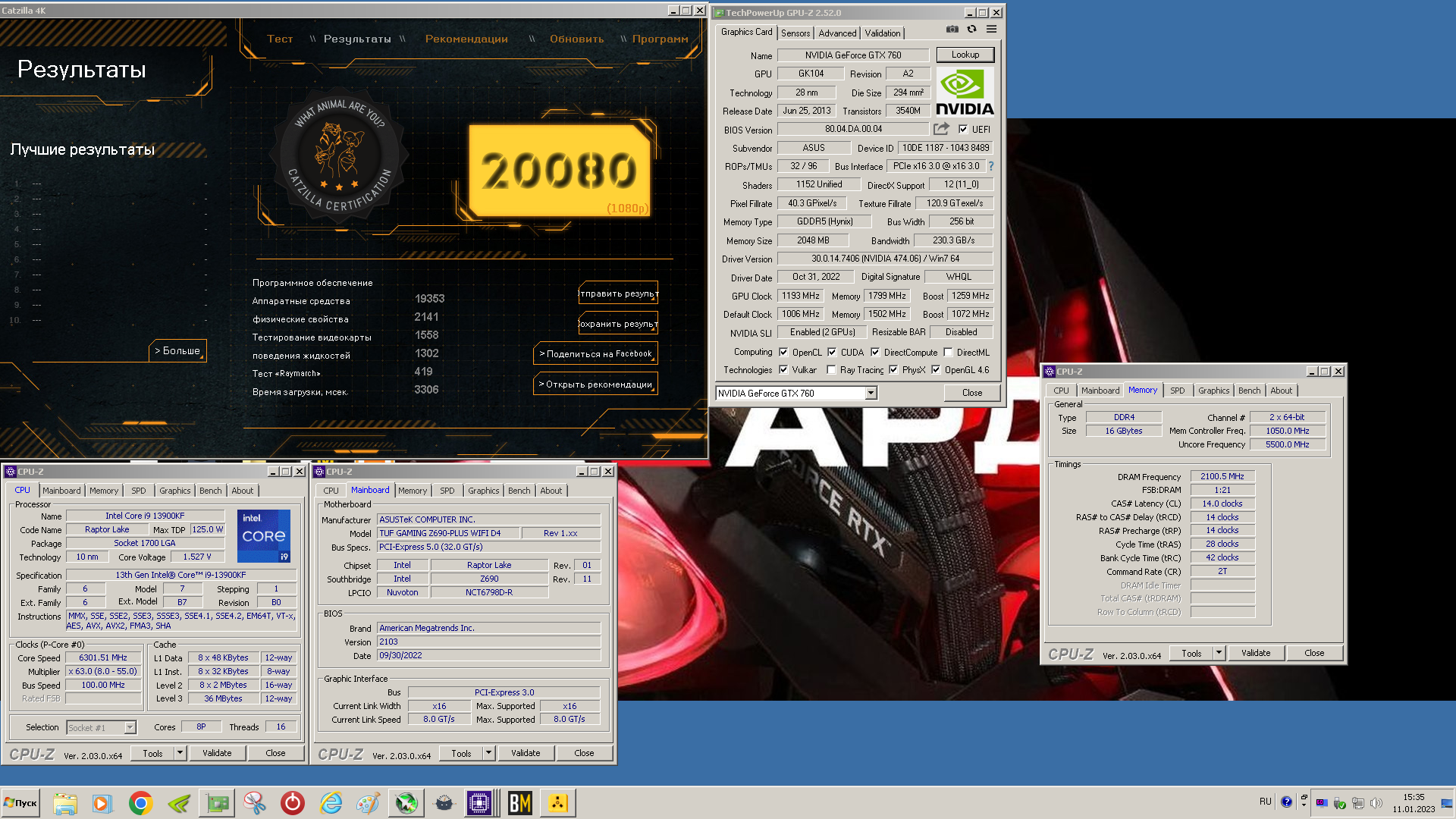Open Internet Explorer from the taskbar
This screenshot has height=819, width=1456.
pos(331,803)
